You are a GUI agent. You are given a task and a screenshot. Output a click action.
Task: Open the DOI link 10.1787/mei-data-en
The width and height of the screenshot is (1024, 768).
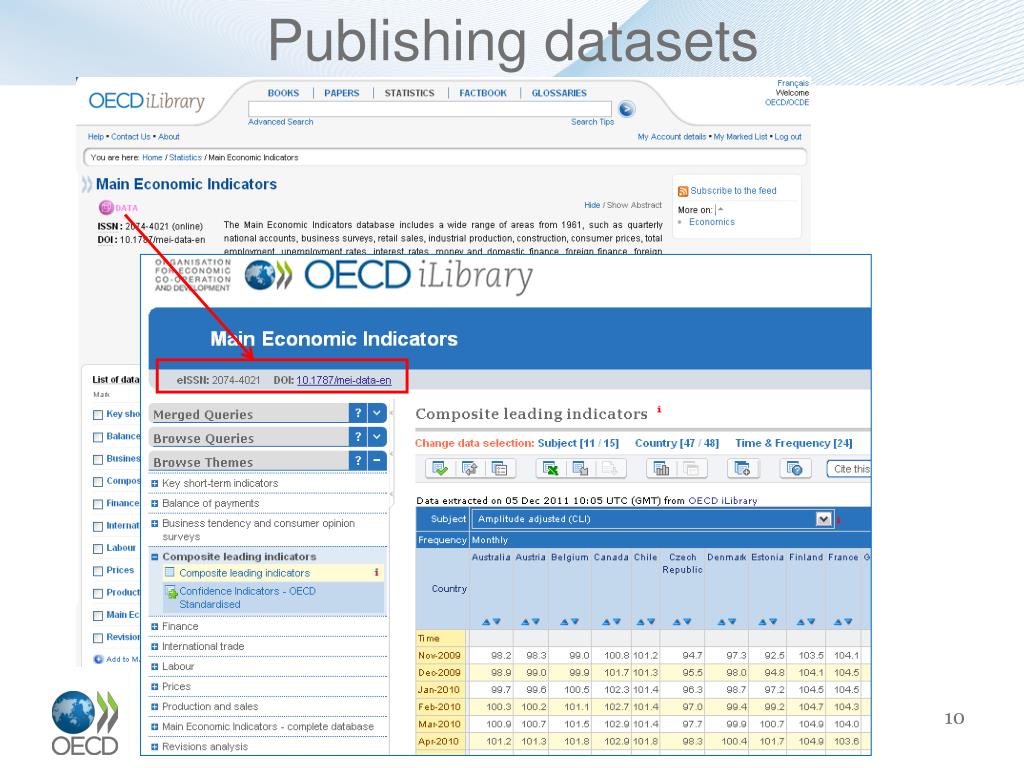344,380
